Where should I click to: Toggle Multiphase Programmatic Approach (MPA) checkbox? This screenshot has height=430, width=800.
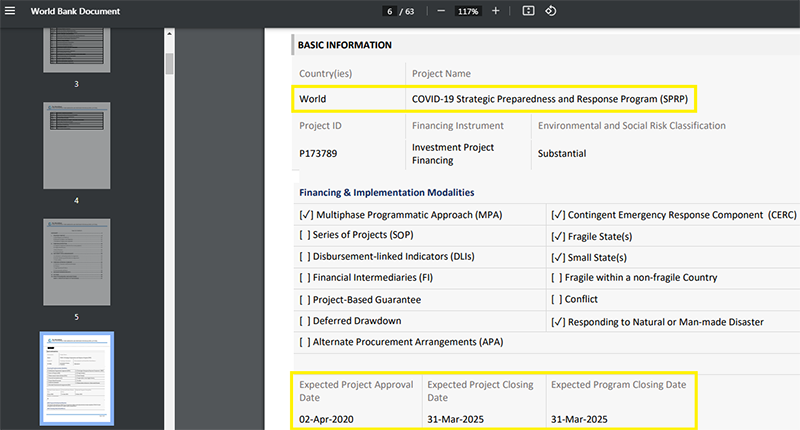coord(306,215)
